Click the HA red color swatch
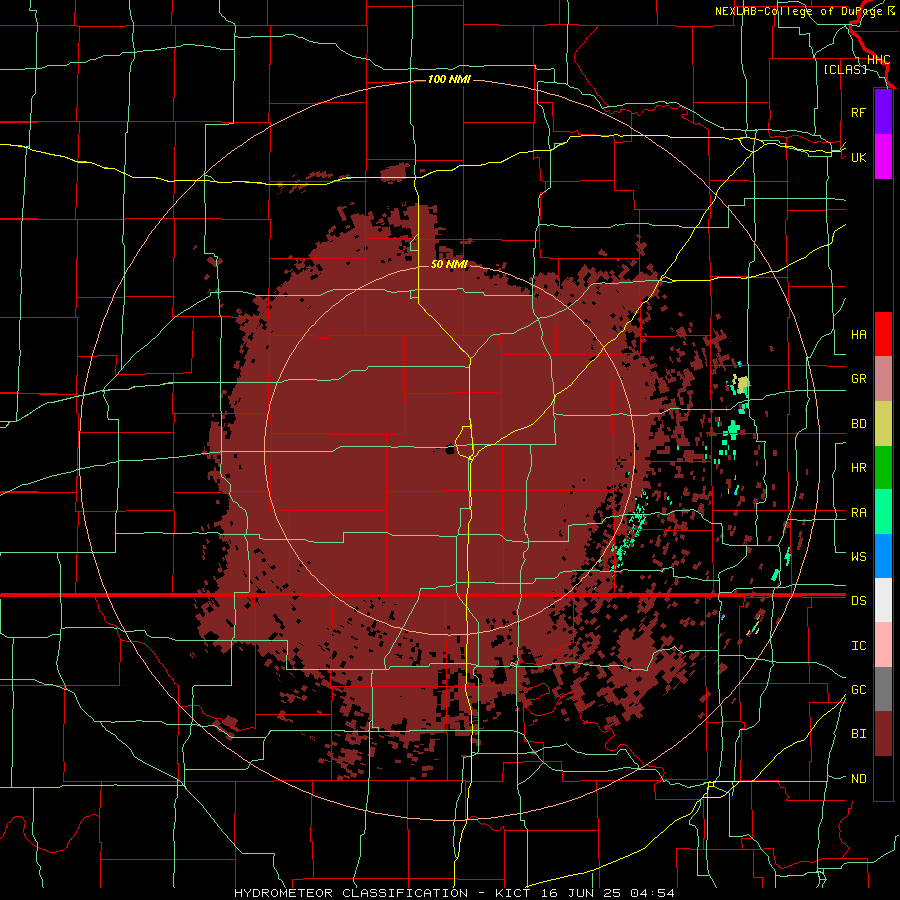The width and height of the screenshot is (900, 900). click(883, 334)
